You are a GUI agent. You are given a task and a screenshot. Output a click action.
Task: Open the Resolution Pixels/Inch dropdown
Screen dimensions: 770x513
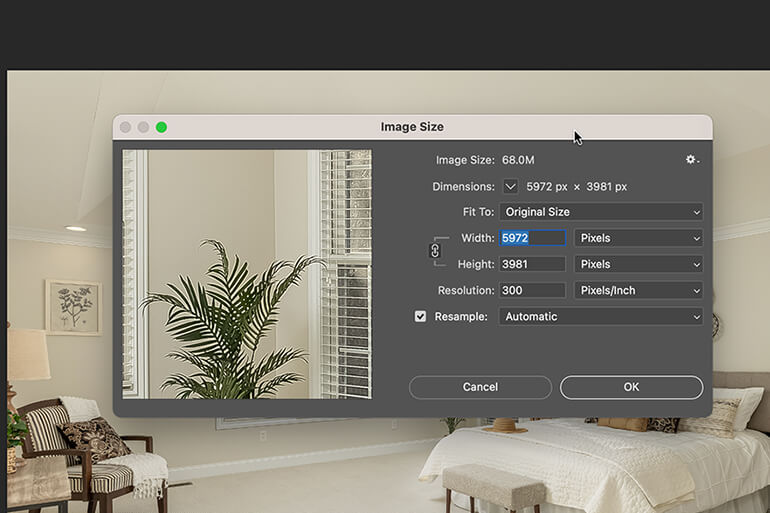pos(638,290)
